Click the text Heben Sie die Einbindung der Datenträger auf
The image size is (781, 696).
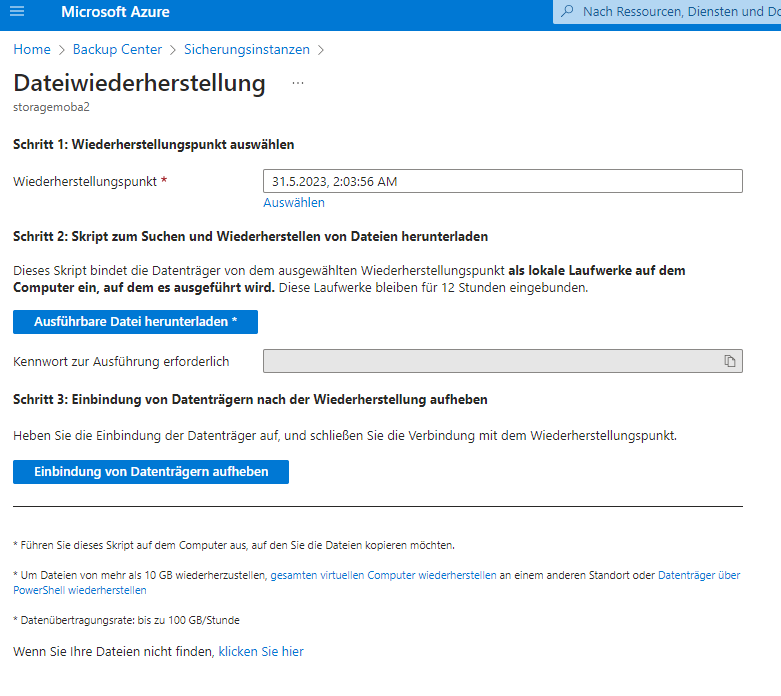[x=148, y=435]
